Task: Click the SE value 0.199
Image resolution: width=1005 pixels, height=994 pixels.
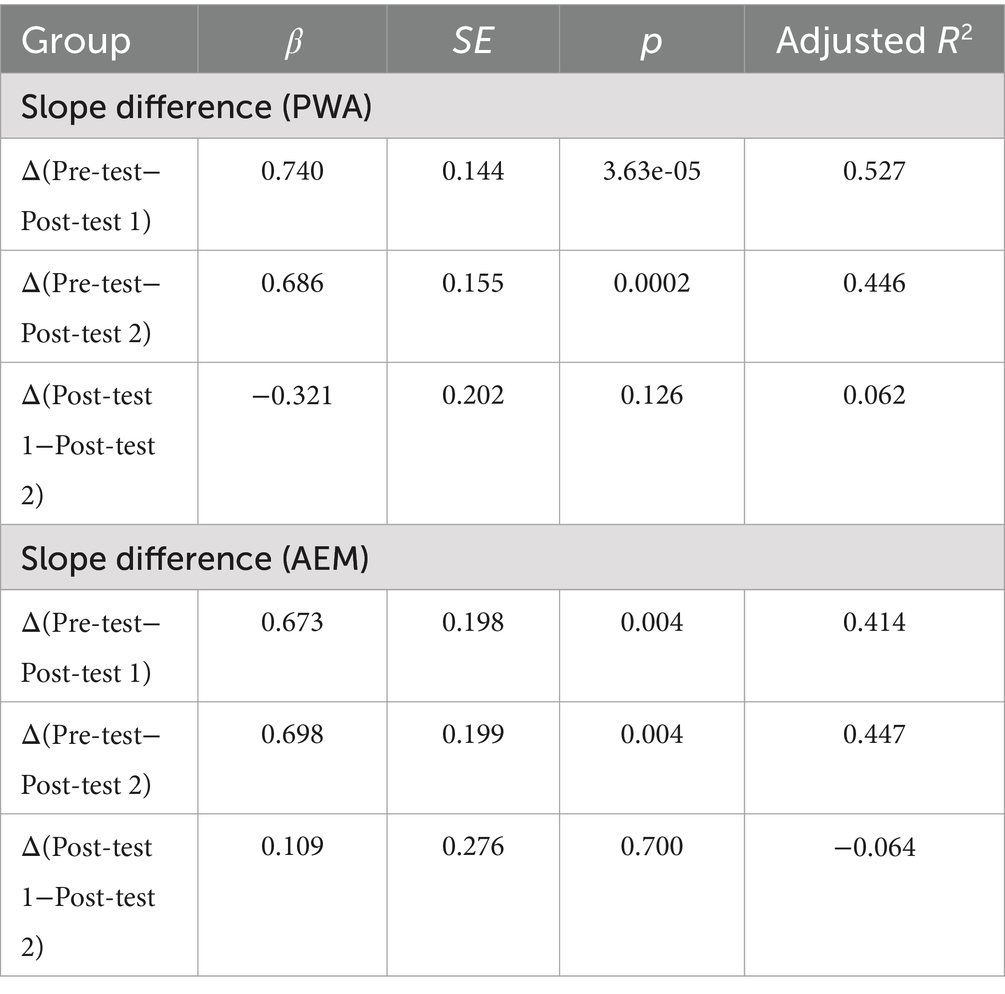Action: tap(473, 735)
